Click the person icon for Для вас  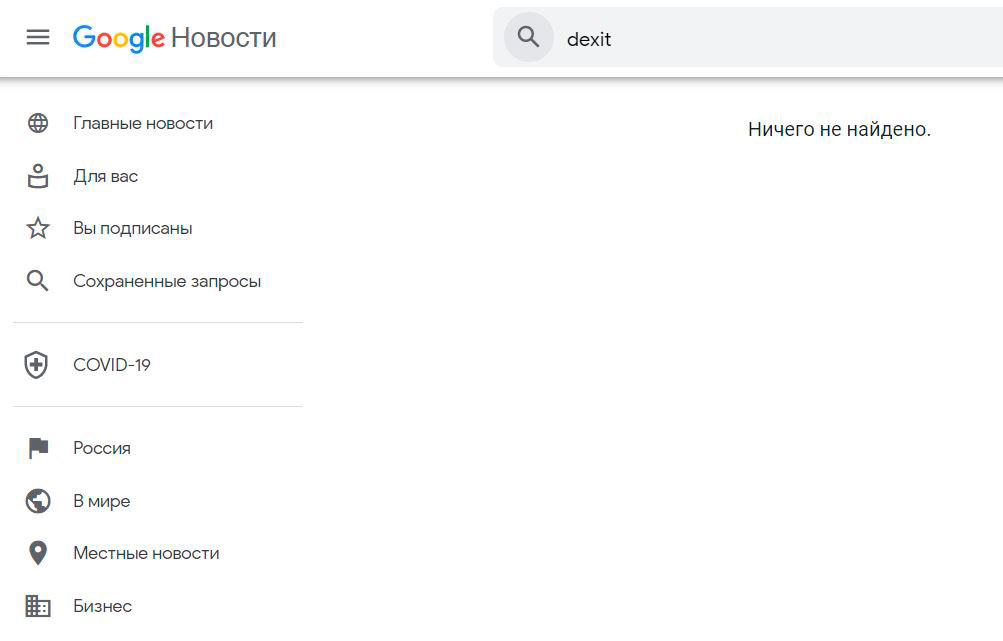tap(38, 176)
